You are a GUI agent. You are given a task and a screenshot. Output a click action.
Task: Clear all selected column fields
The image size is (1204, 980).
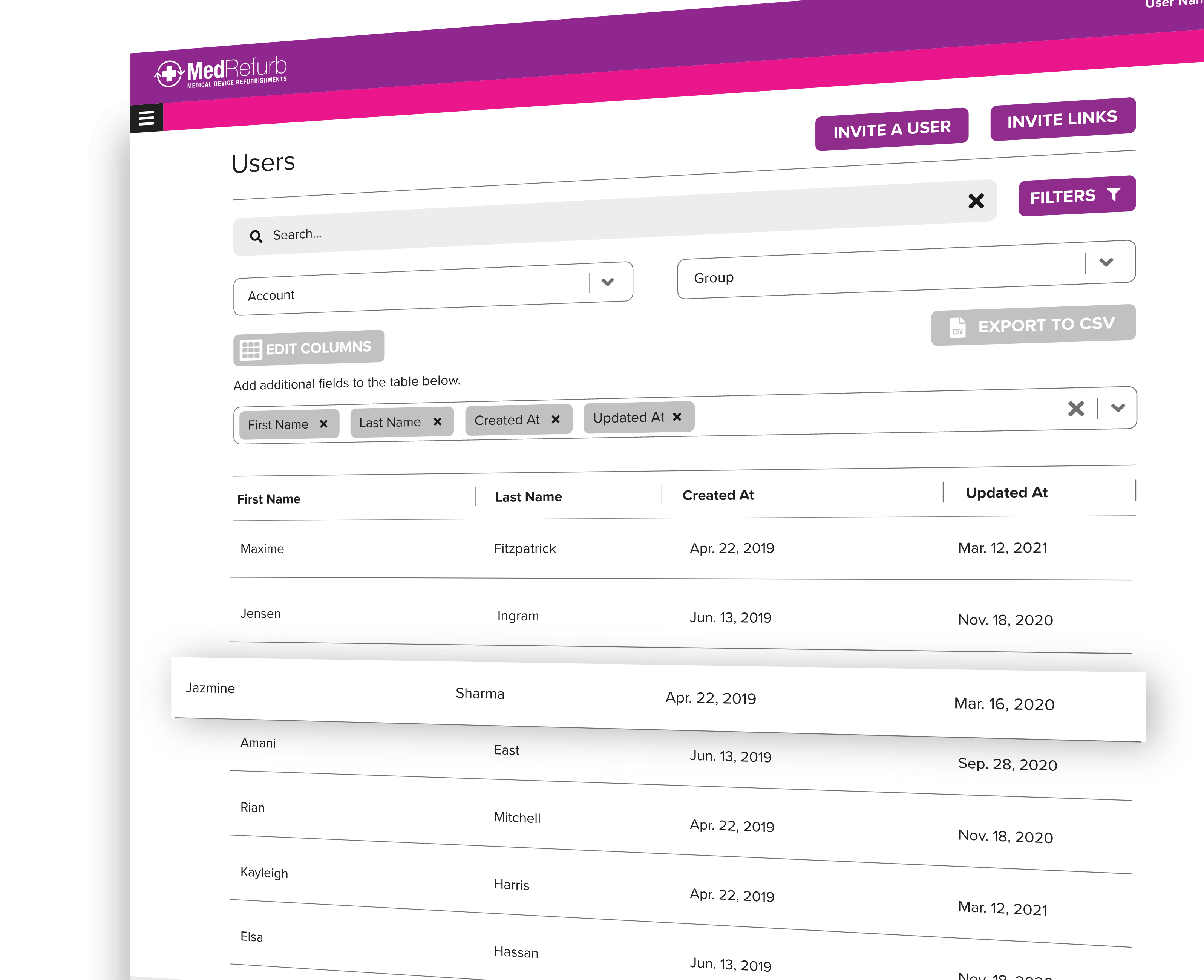(1076, 409)
